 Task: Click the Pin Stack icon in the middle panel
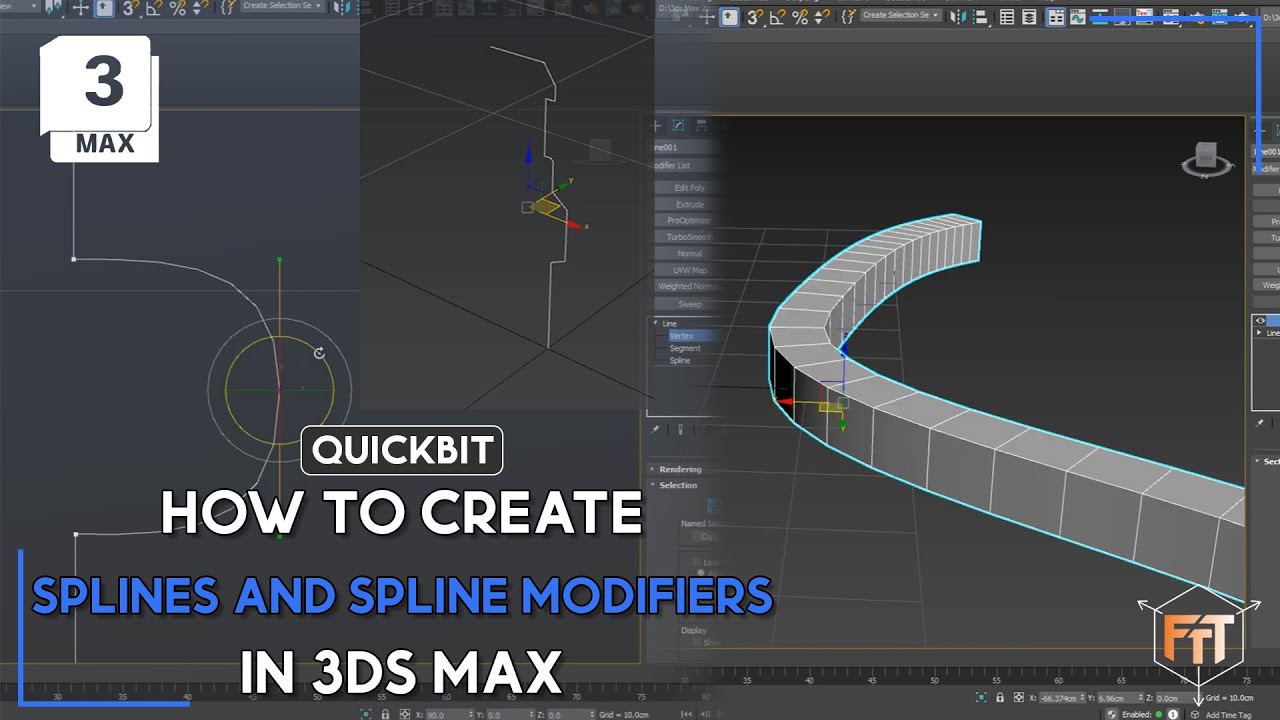[655, 430]
